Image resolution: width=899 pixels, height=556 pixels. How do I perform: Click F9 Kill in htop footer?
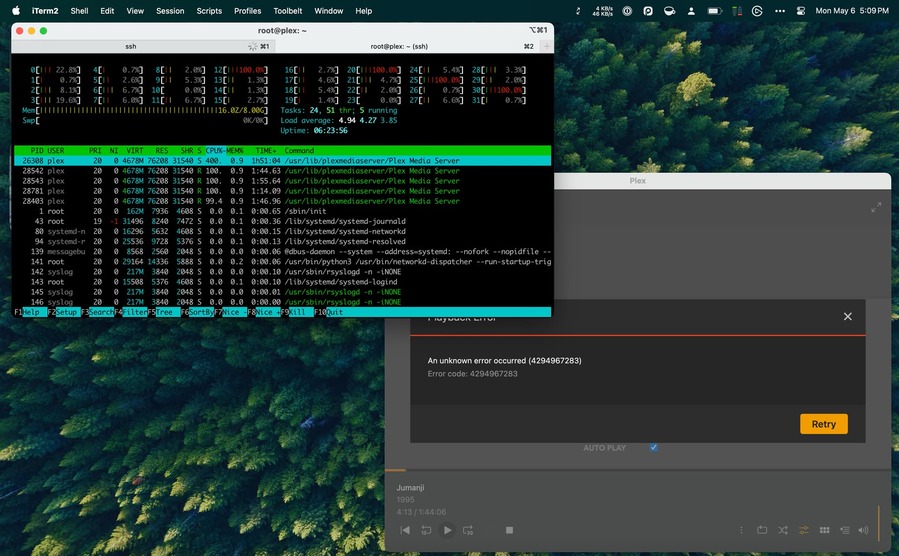pyautogui.click(x=297, y=312)
